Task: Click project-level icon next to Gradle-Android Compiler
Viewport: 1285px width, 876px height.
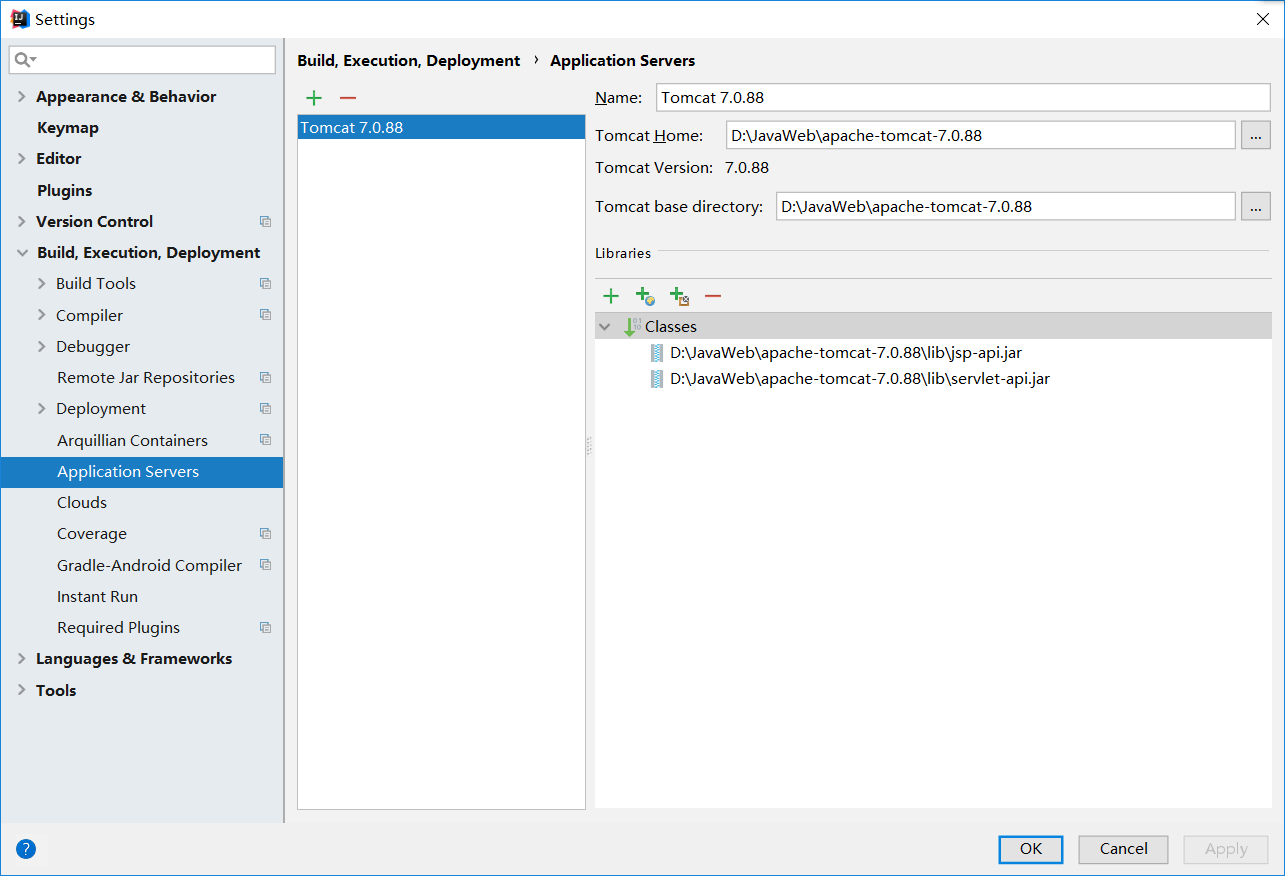Action: 265,565
